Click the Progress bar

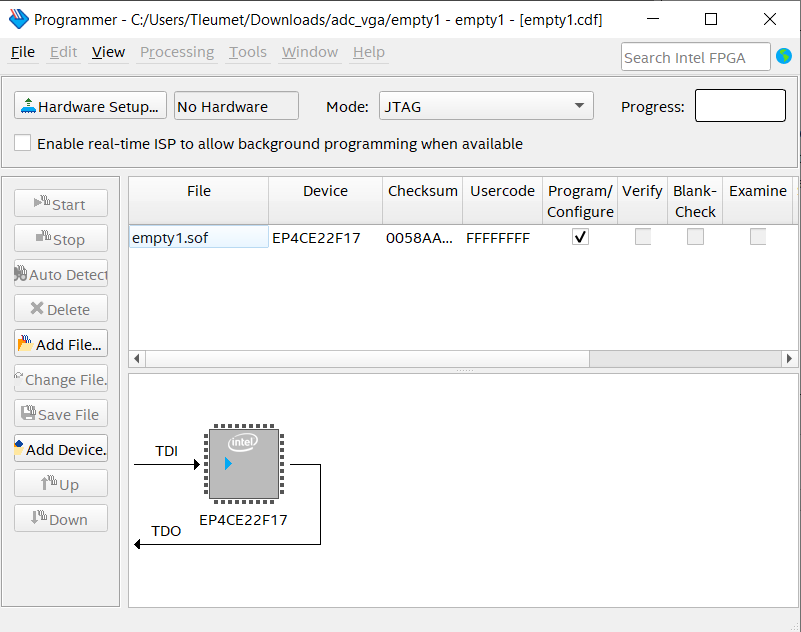pyautogui.click(x=740, y=106)
